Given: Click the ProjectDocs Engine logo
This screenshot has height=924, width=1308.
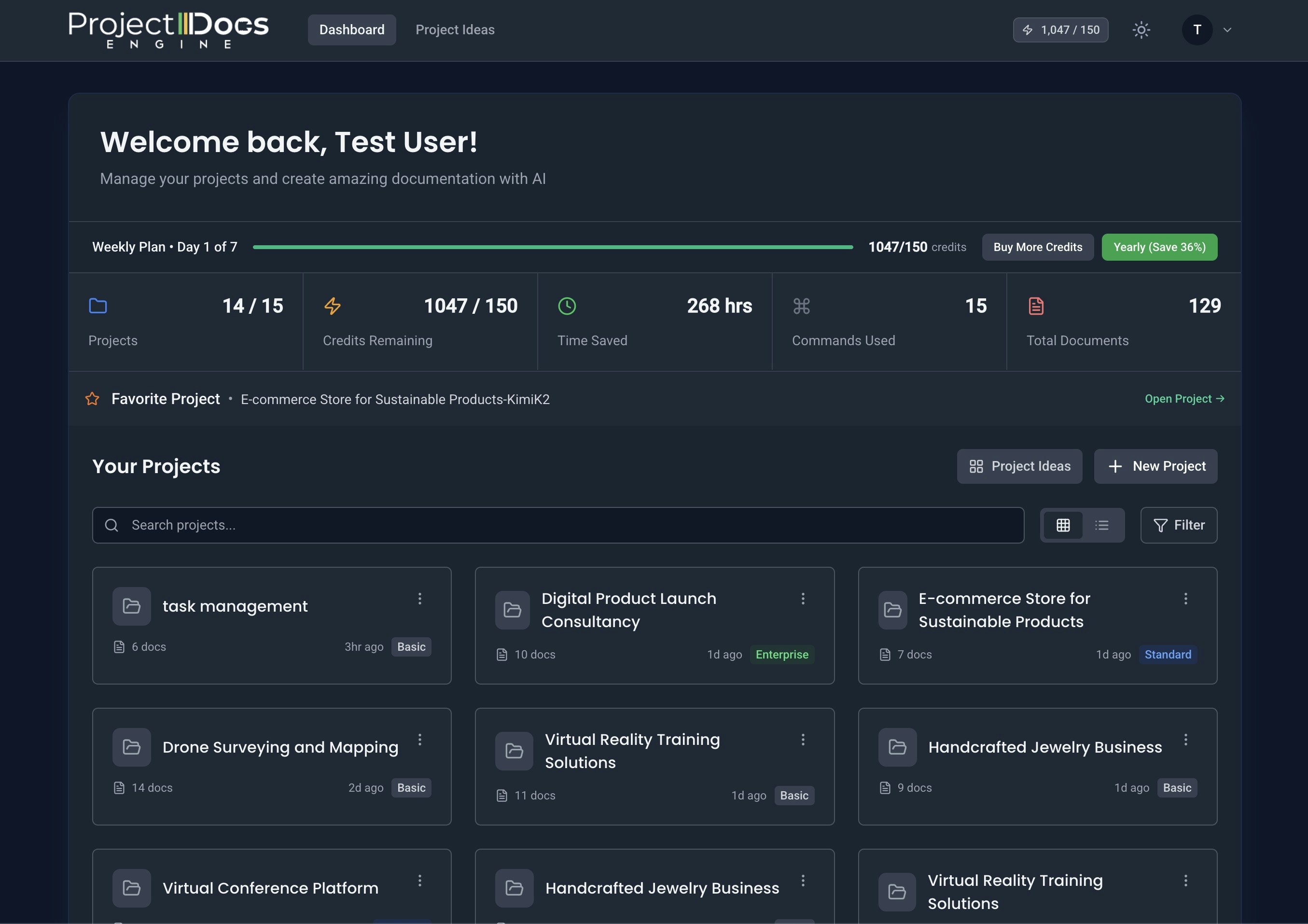Looking at the screenshot, I should (x=168, y=29).
